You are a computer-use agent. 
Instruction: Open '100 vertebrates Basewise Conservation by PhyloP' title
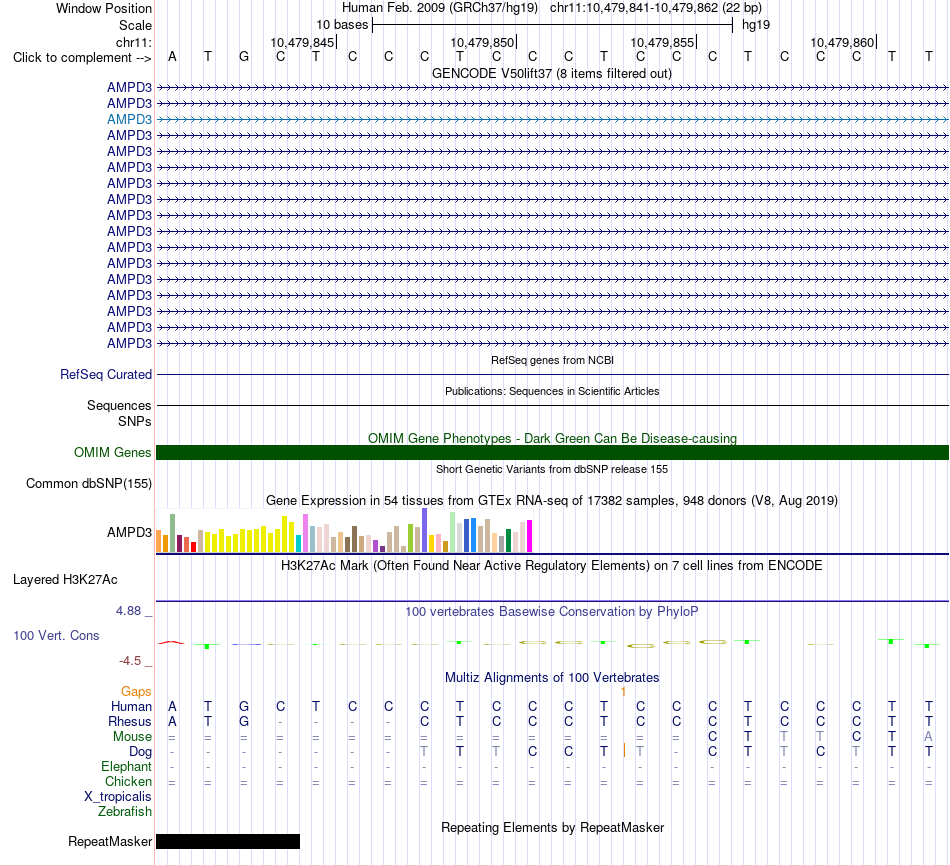[x=552, y=612]
